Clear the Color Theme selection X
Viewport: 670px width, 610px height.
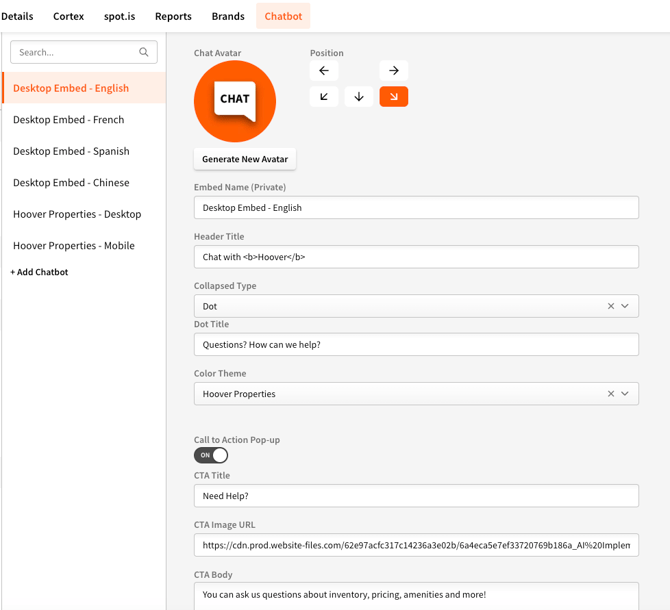coord(611,393)
